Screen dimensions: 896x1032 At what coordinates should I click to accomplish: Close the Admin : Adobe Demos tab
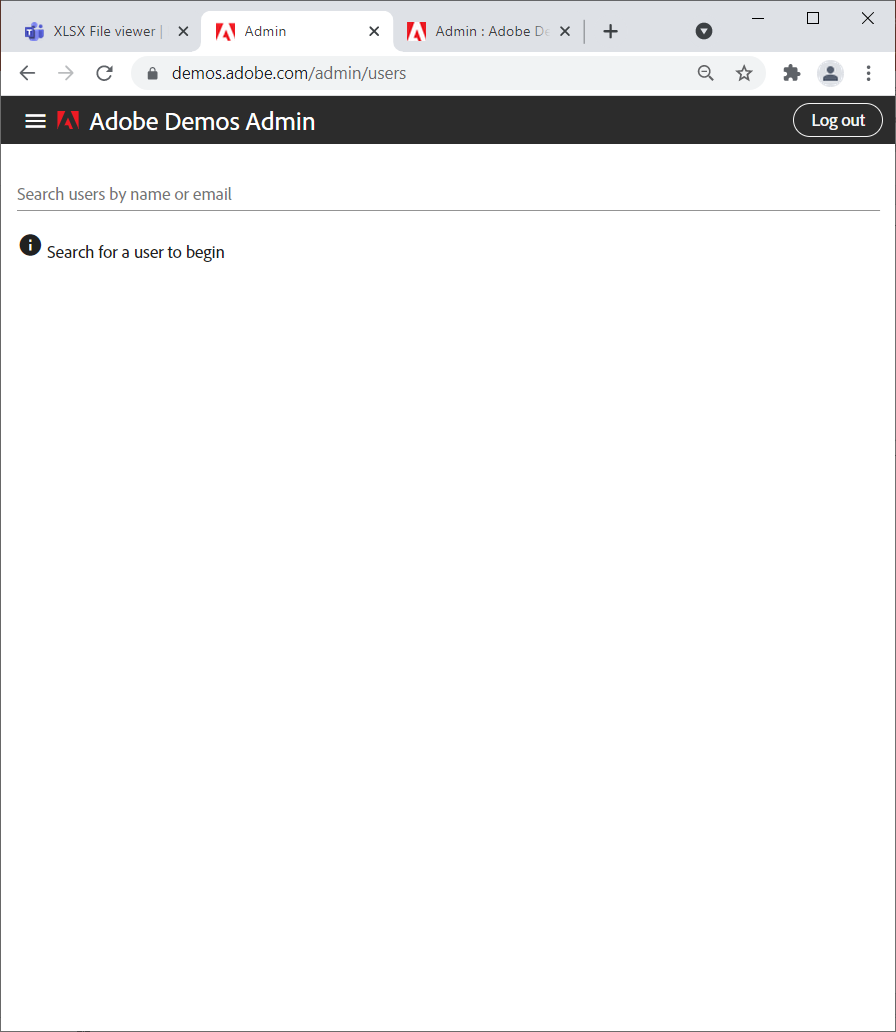[565, 32]
